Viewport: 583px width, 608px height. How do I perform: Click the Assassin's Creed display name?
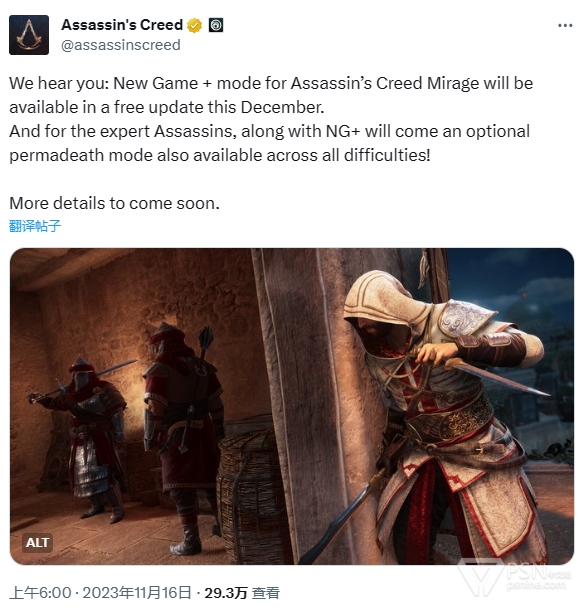(x=122, y=25)
